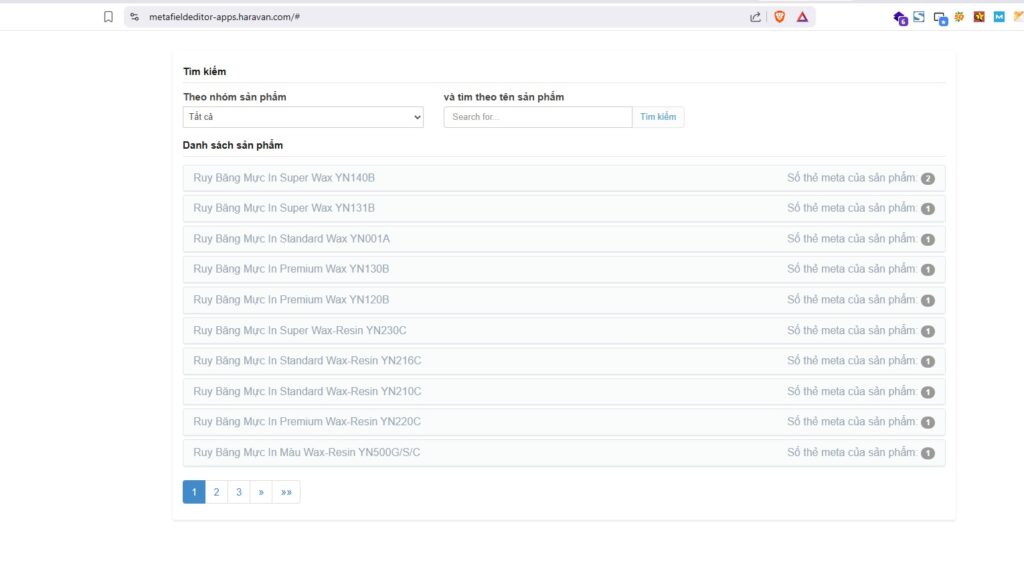The width and height of the screenshot is (1024, 588).
Task: Click the blue M extension icon
Action: 999,17
